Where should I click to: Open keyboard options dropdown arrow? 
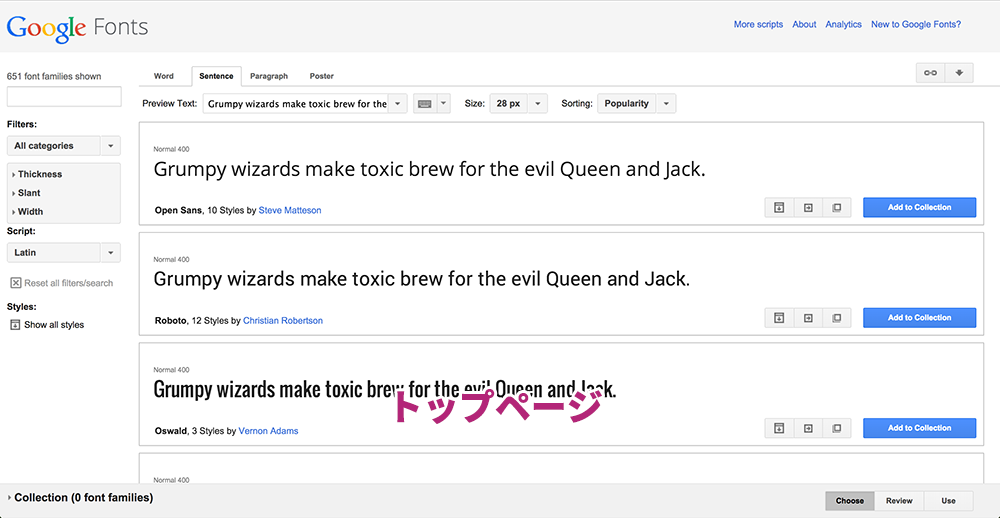pos(444,103)
